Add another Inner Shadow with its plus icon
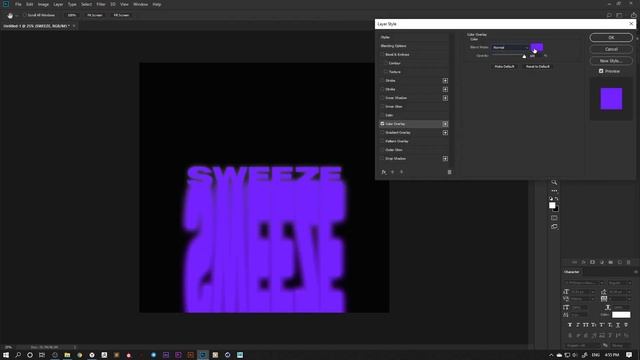The image size is (640, 360). [x=445, y=98]
